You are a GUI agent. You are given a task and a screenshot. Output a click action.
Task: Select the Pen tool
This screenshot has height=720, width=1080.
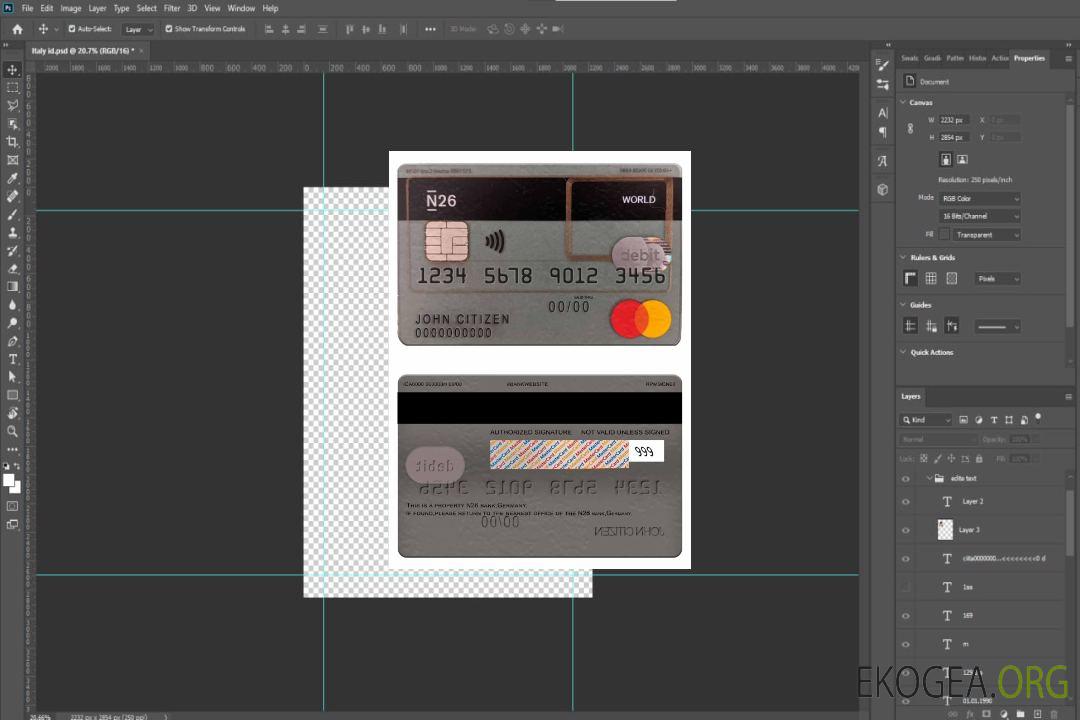12,341
